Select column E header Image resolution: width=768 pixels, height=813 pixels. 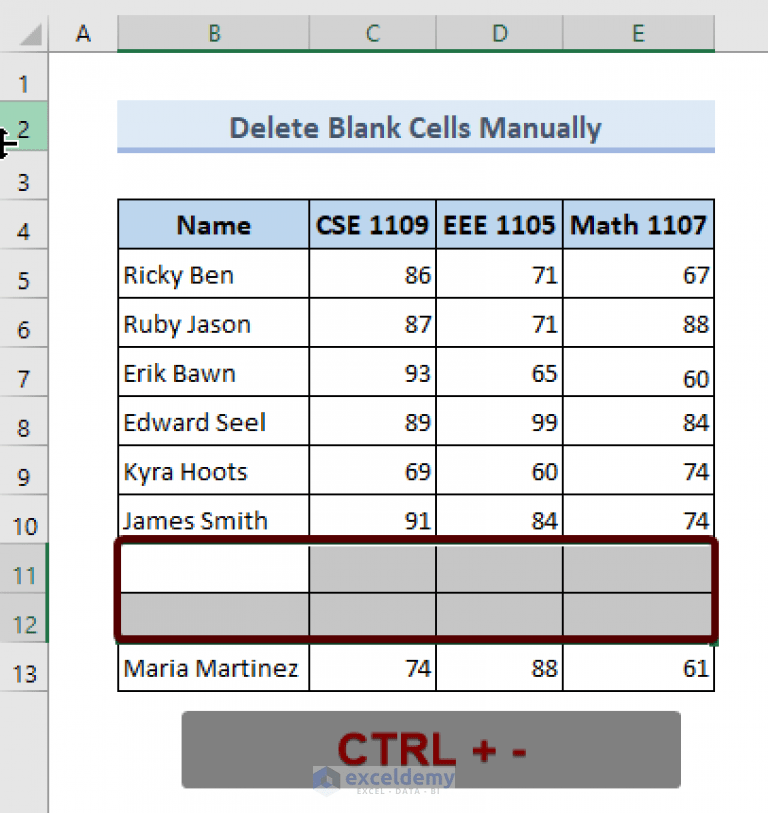coord(638,34)
